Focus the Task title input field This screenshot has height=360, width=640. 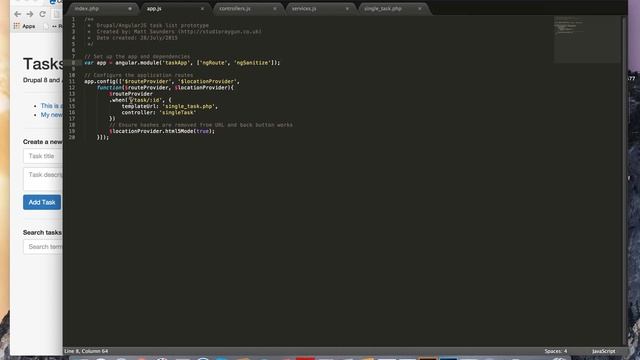43,156
